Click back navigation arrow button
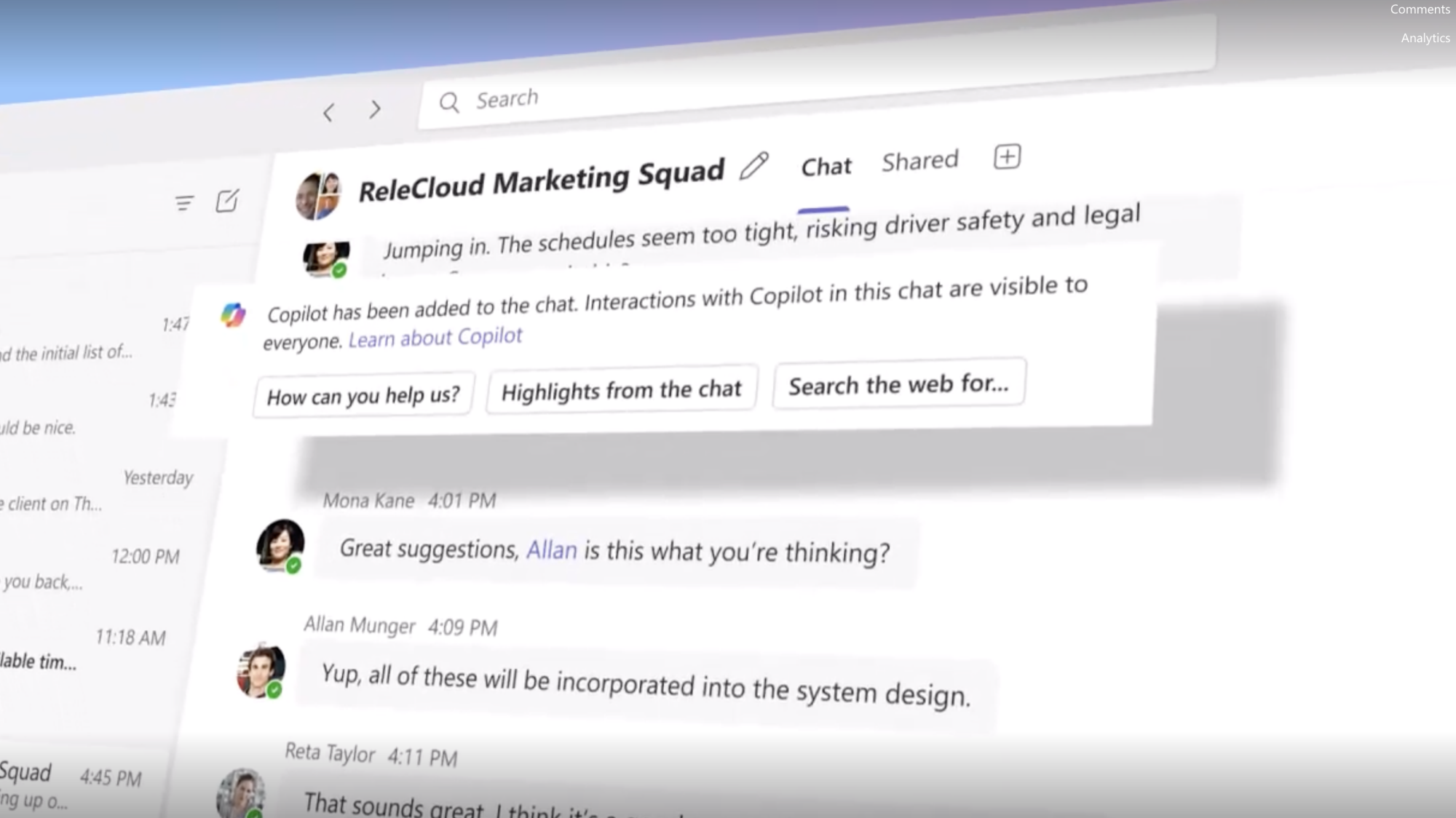1456x818 pixels. [x=329, y=111]
